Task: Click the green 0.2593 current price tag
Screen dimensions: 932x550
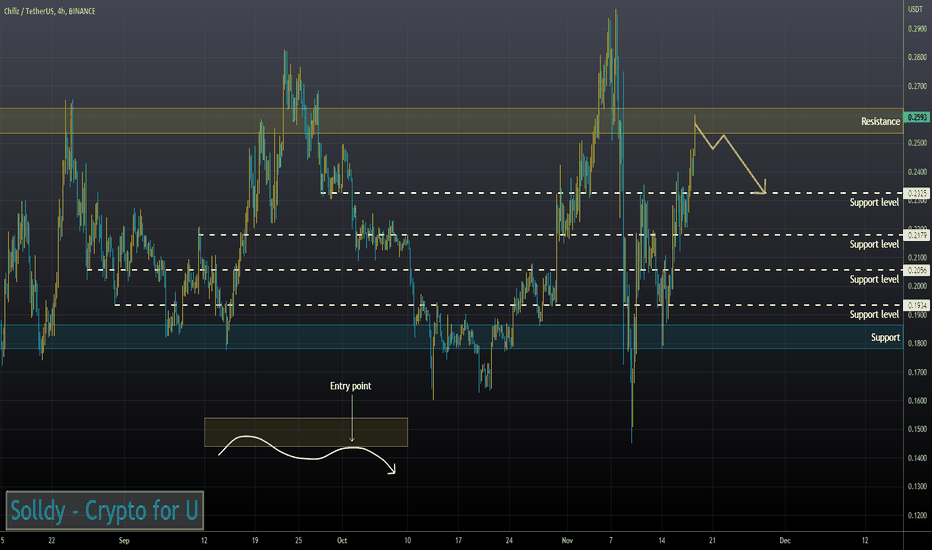Action: [x=917, y=117]
